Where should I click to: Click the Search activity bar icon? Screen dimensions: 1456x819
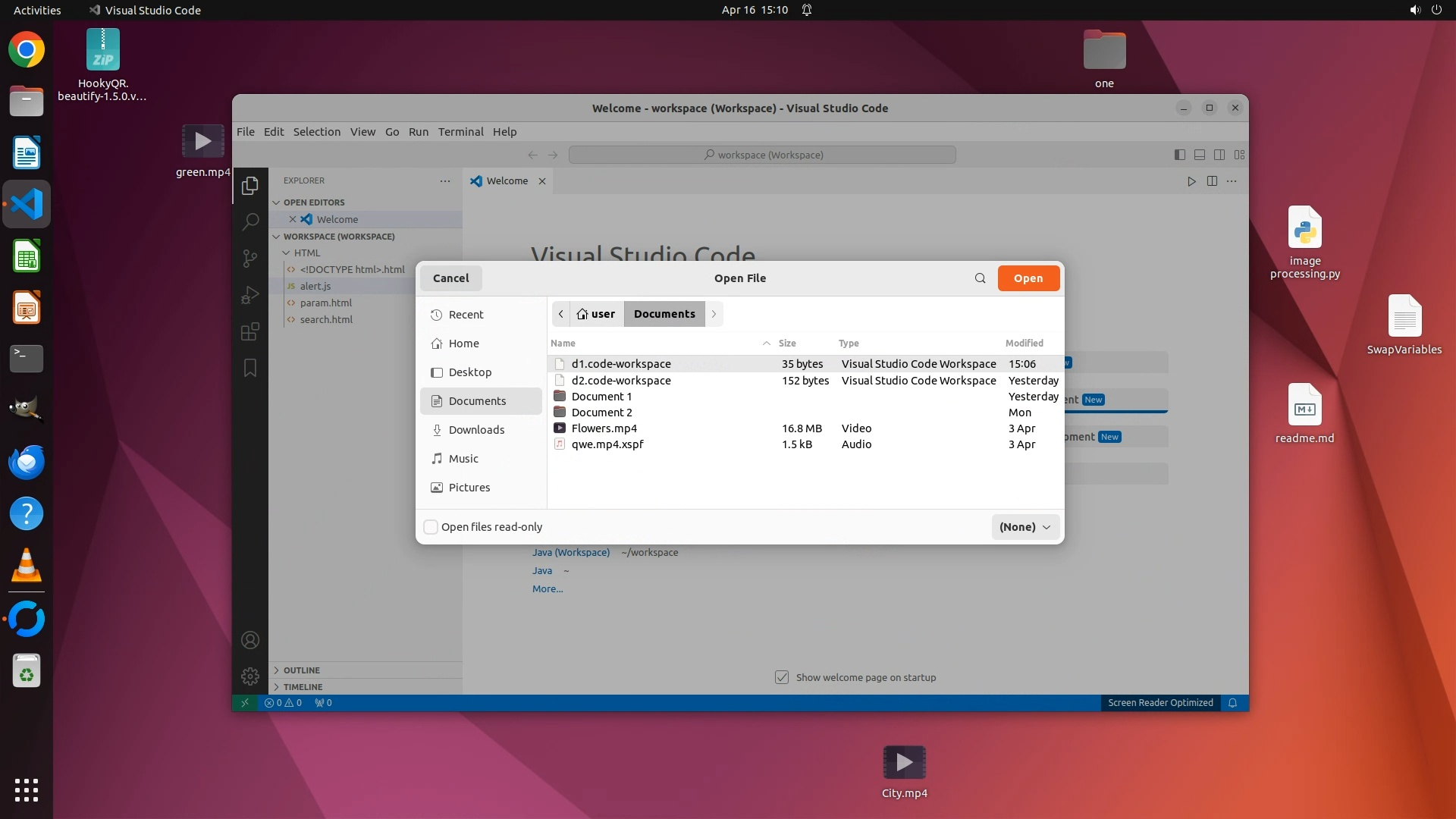click(x=249, y=221)
